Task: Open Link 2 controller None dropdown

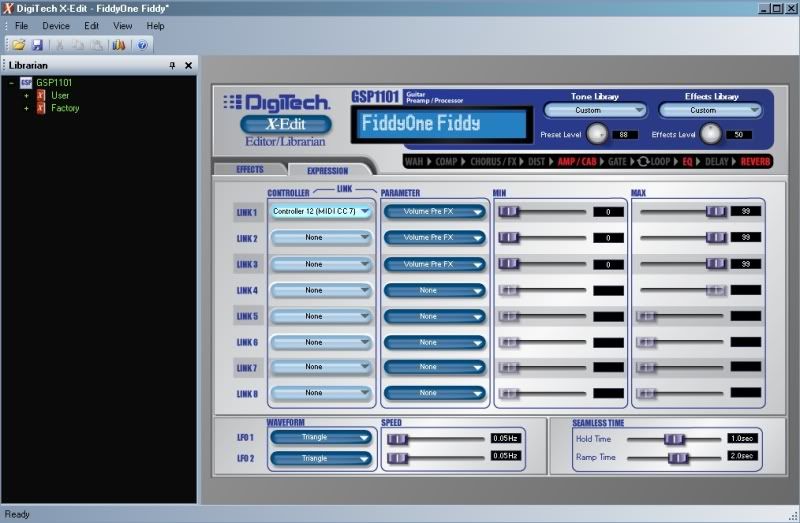Action: coord(321,237)
